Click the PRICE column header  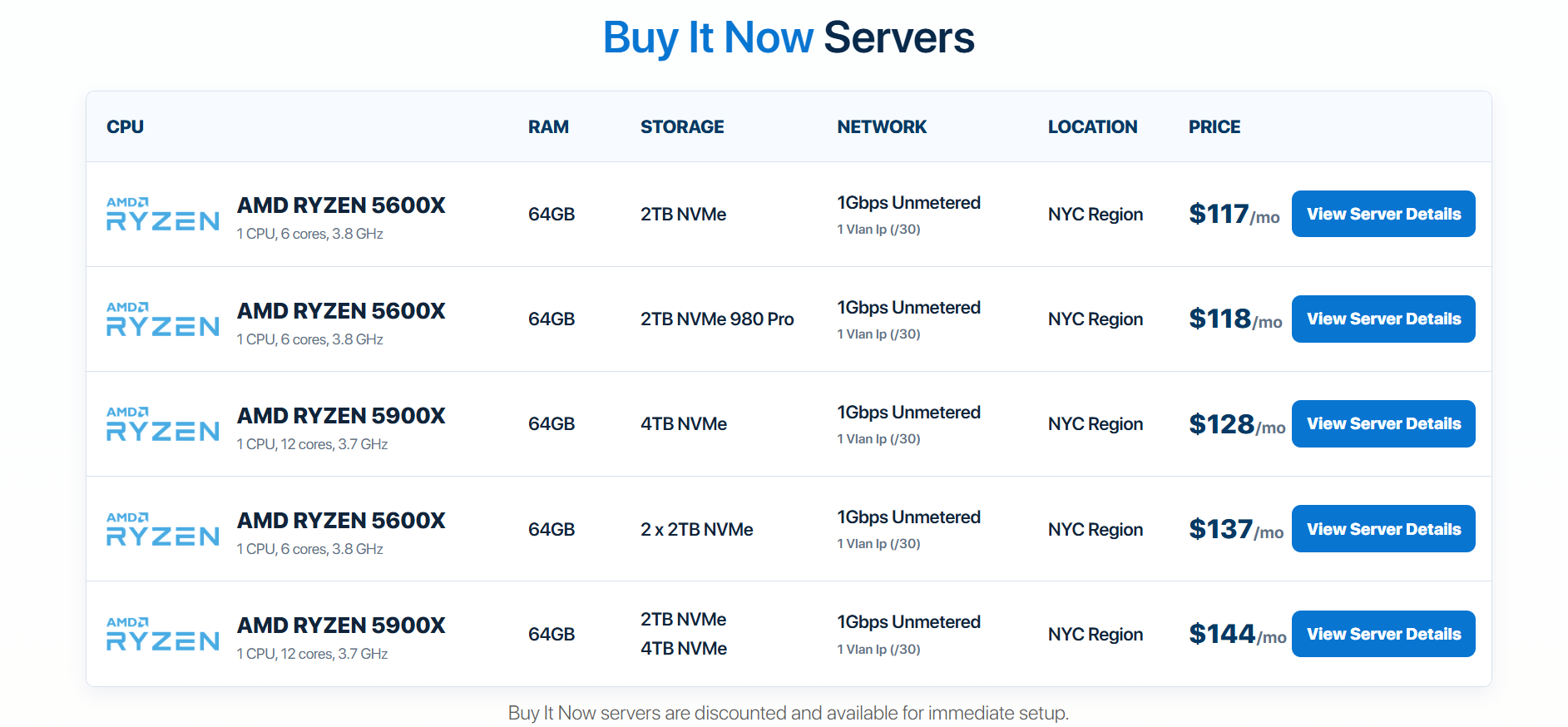coord(1214,126)
